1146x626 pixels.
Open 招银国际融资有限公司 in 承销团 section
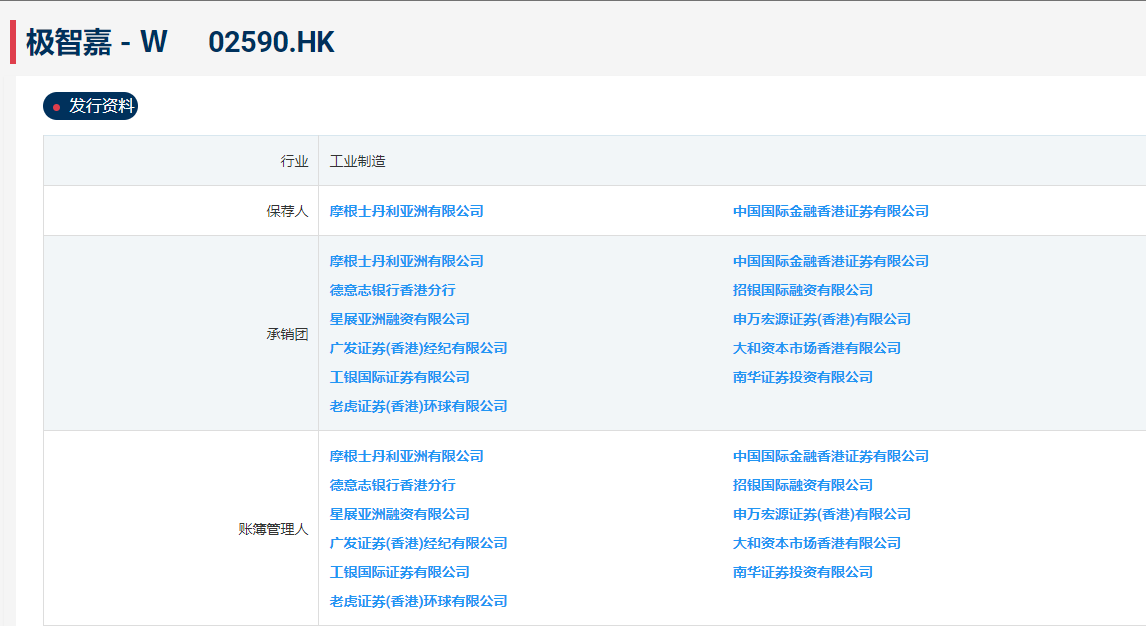pyautogui.click(x=802, y=290)
